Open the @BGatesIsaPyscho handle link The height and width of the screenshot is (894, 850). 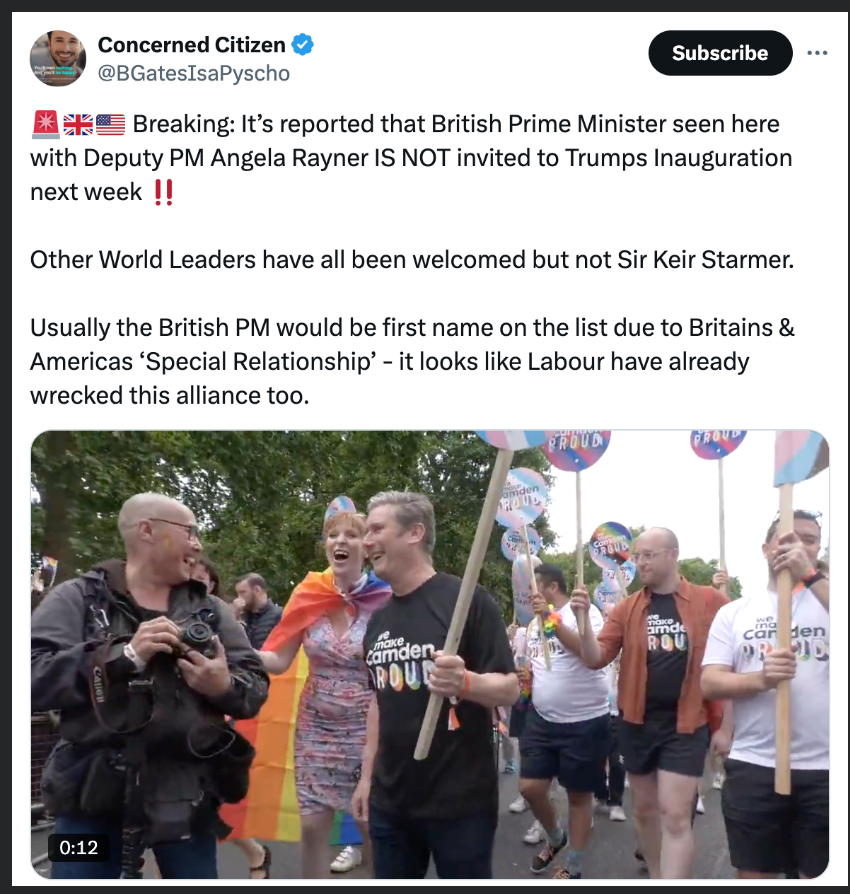click(193, 73)
